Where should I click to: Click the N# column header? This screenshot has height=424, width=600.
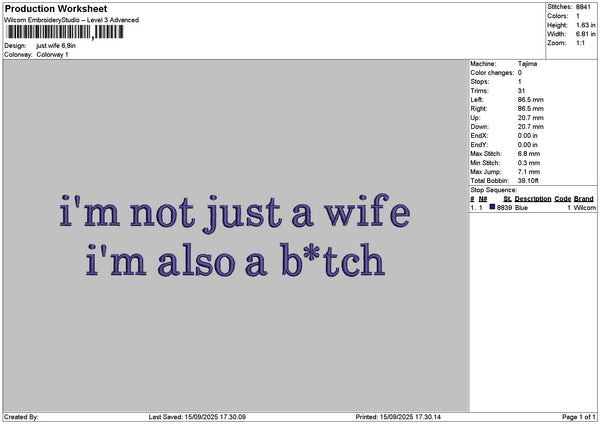tap(483, 199)
